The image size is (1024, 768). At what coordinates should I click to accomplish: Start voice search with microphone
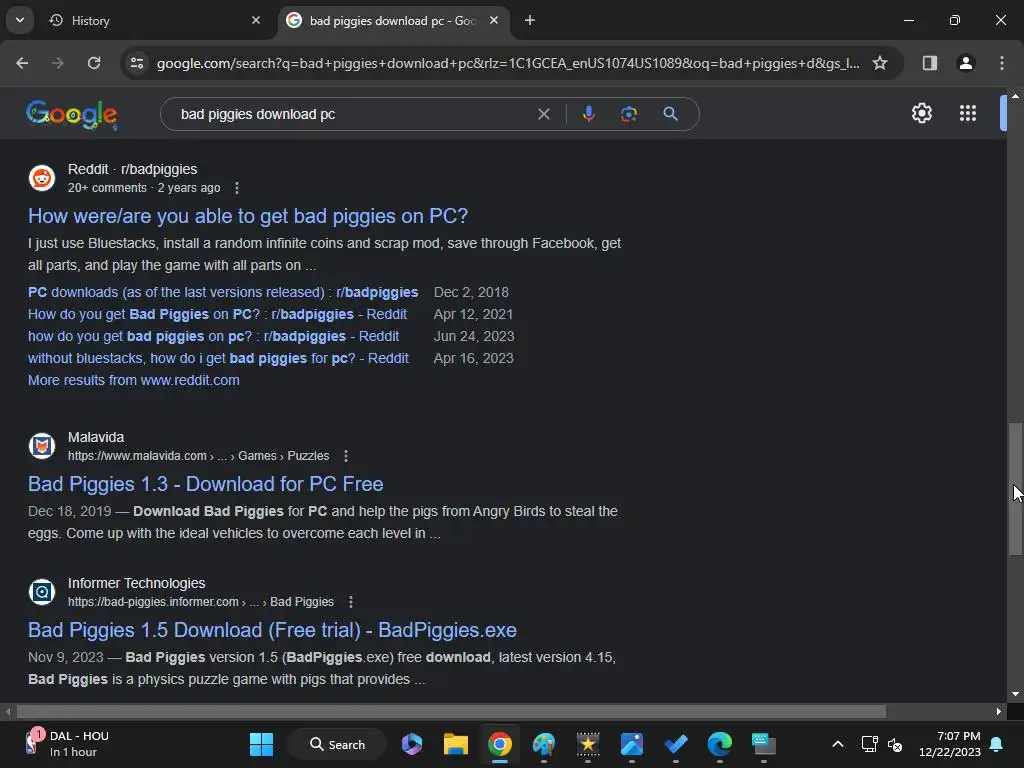588,114
